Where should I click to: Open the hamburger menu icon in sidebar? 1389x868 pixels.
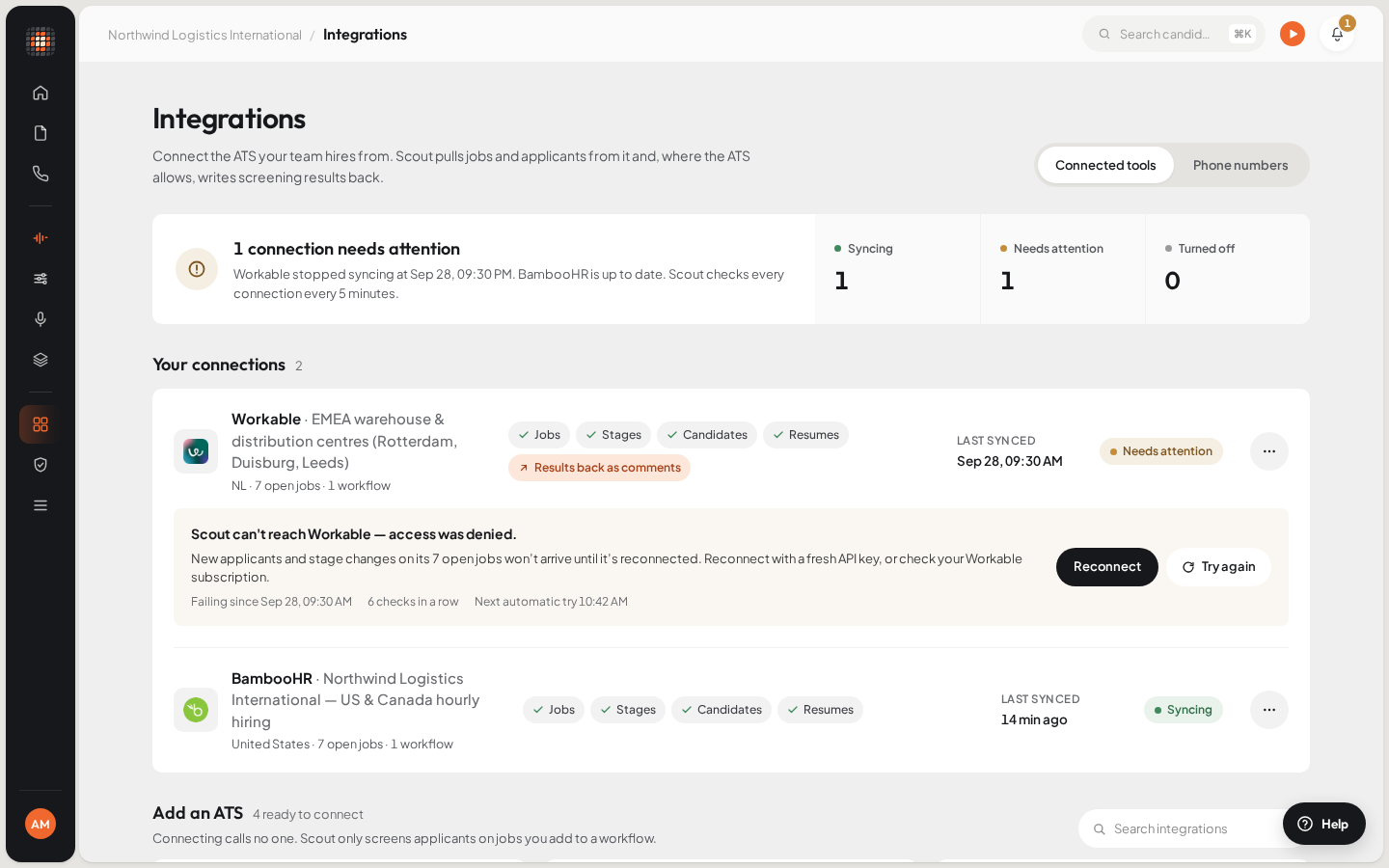[41, 505]
